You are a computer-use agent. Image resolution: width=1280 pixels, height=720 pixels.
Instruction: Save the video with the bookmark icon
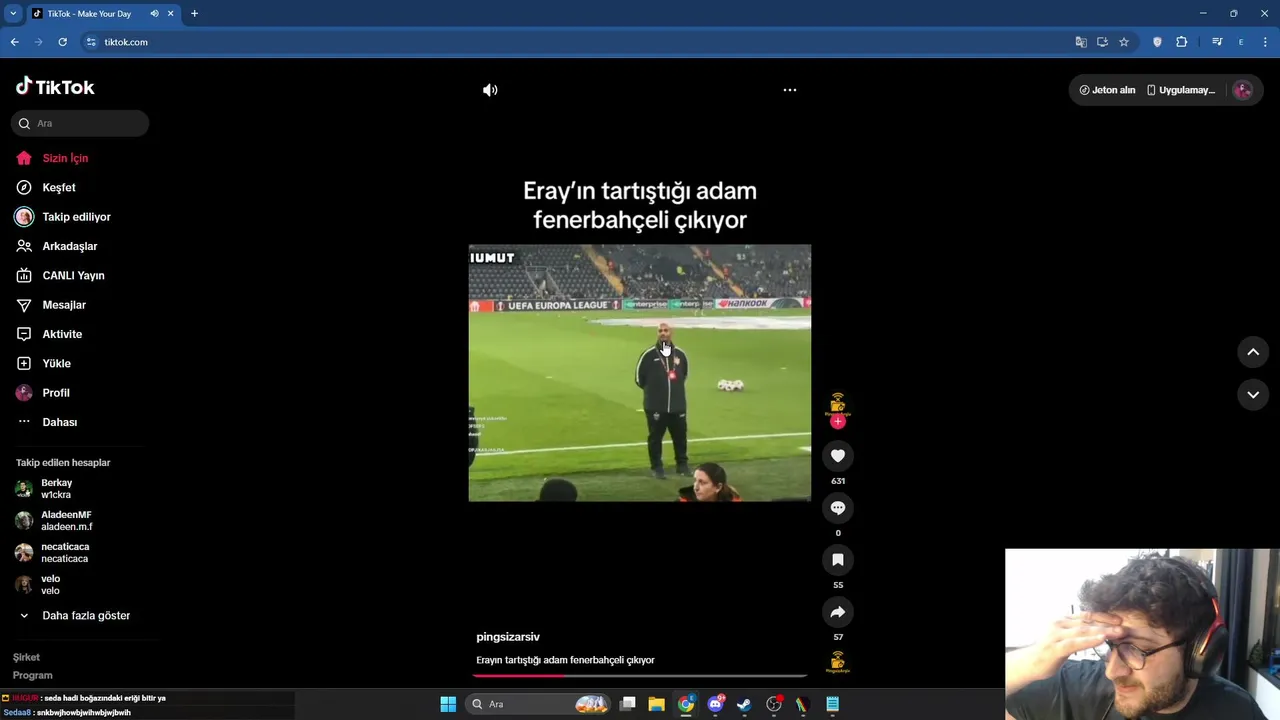tap(838, 560)
